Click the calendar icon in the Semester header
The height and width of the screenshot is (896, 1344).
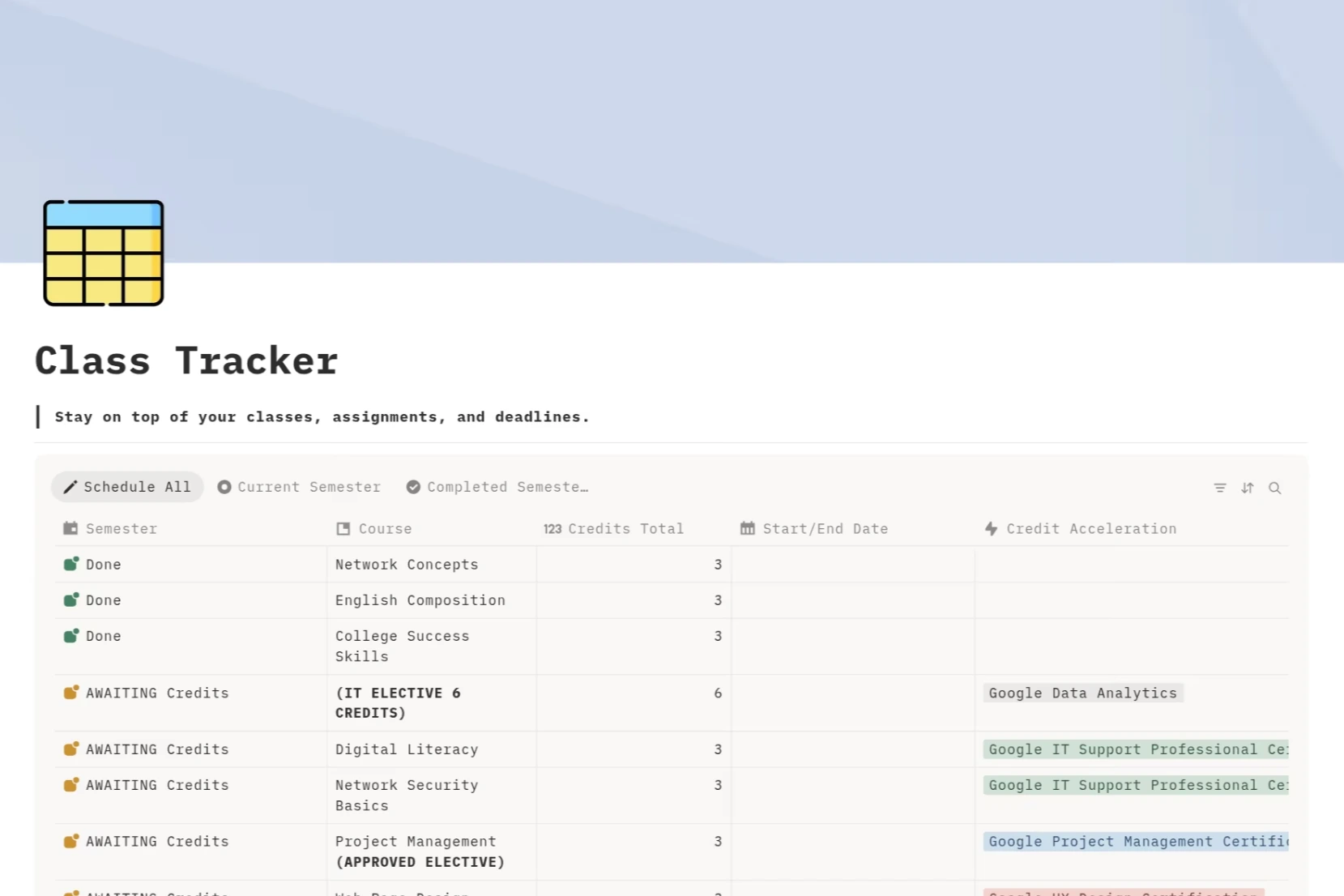[70, 528]
